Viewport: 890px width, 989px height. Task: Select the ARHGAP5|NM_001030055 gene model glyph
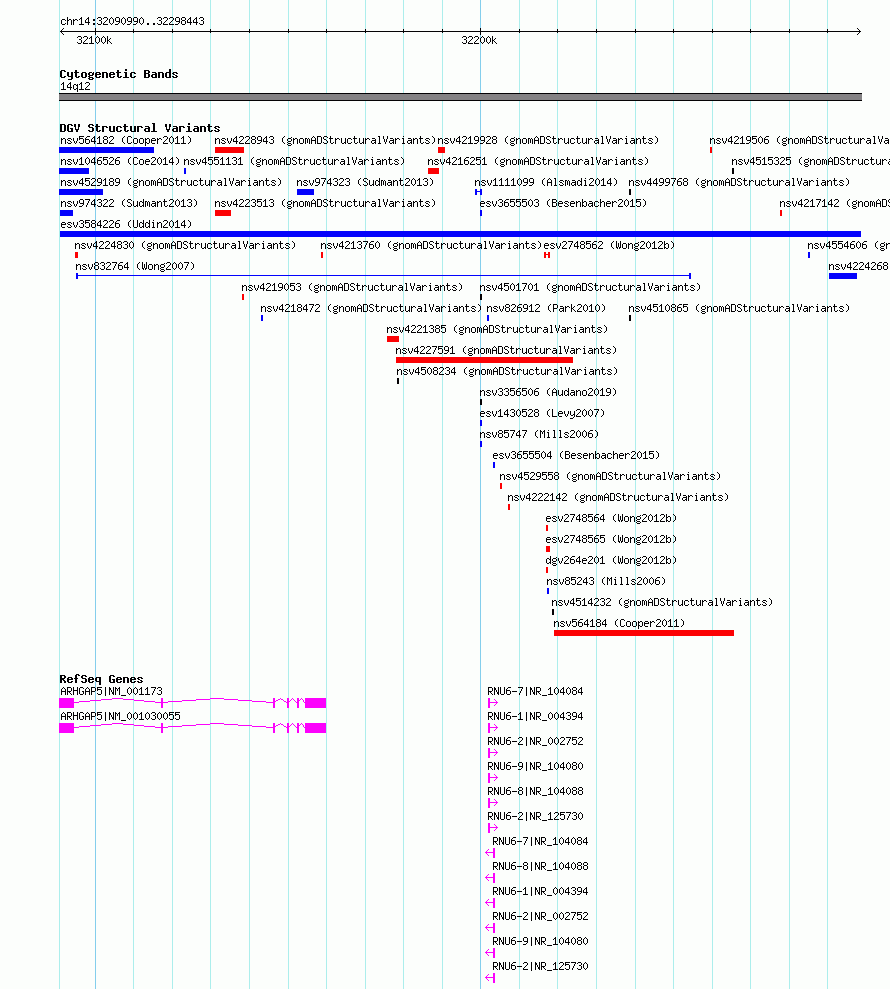(193, 728)
